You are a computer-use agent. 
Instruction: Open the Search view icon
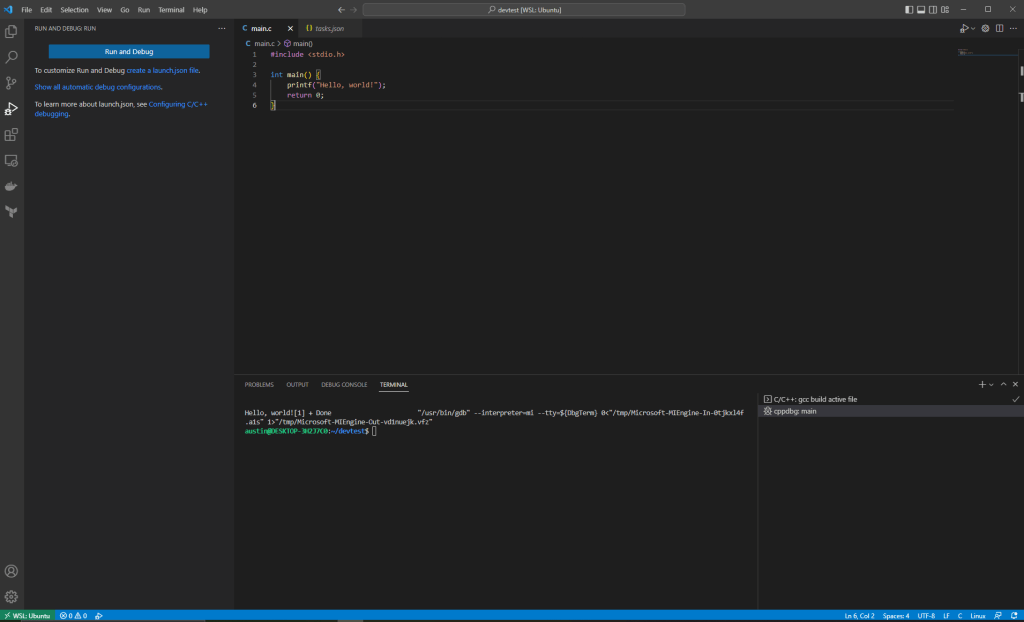(12, 57)
